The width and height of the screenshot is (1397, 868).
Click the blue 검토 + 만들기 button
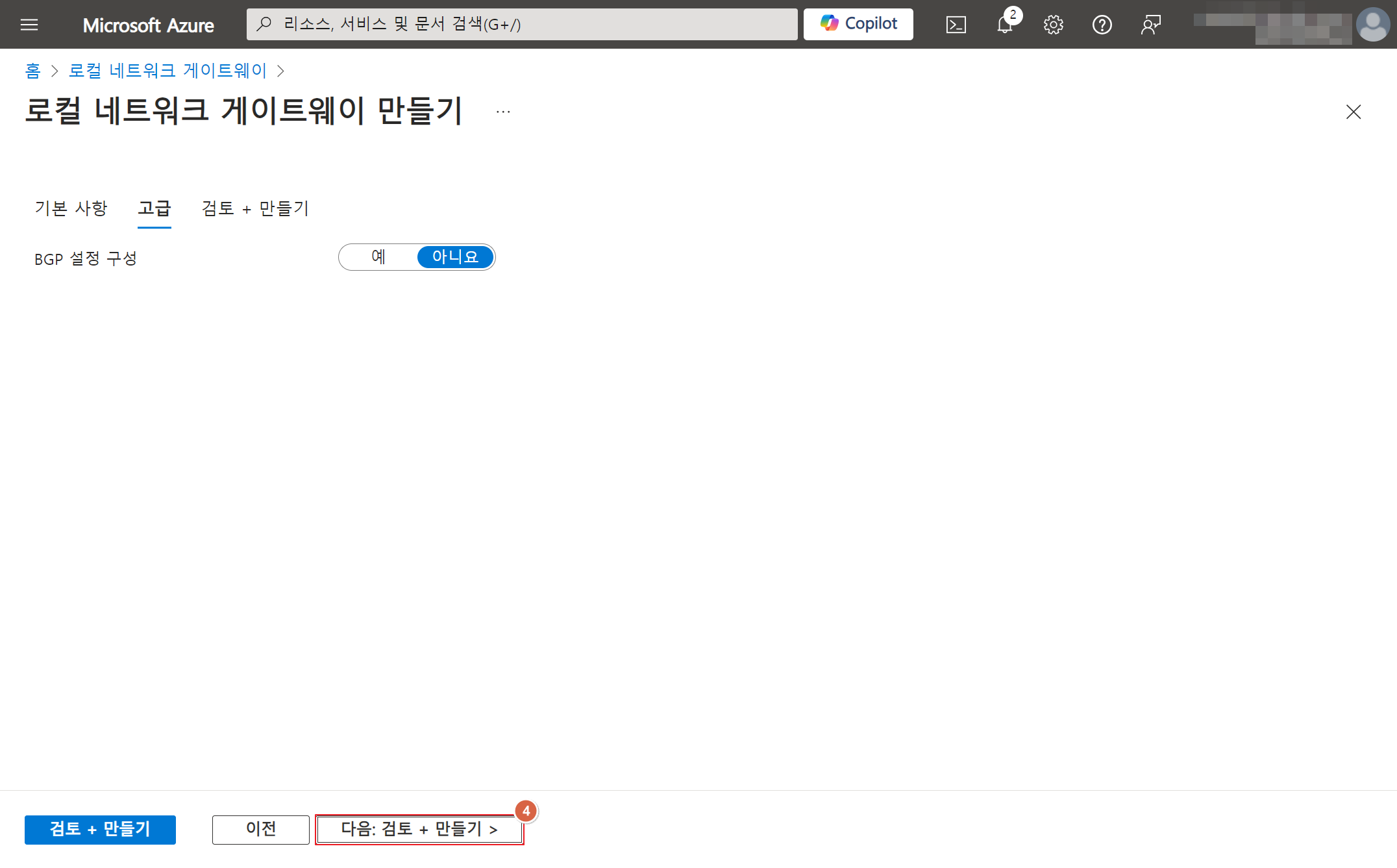pos(100,829)
